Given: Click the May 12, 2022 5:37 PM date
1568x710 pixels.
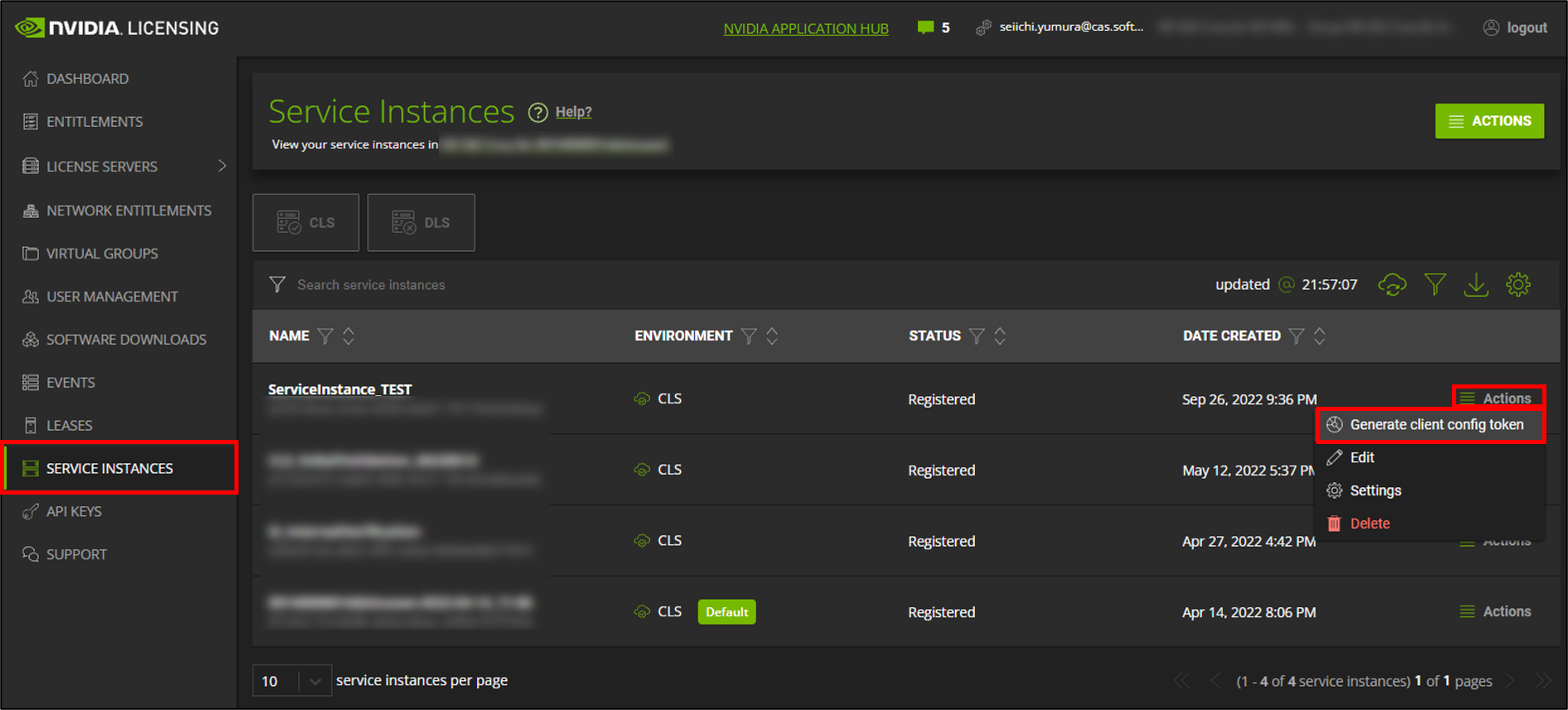Looking at the screenshot, I should coord(1249,471).
